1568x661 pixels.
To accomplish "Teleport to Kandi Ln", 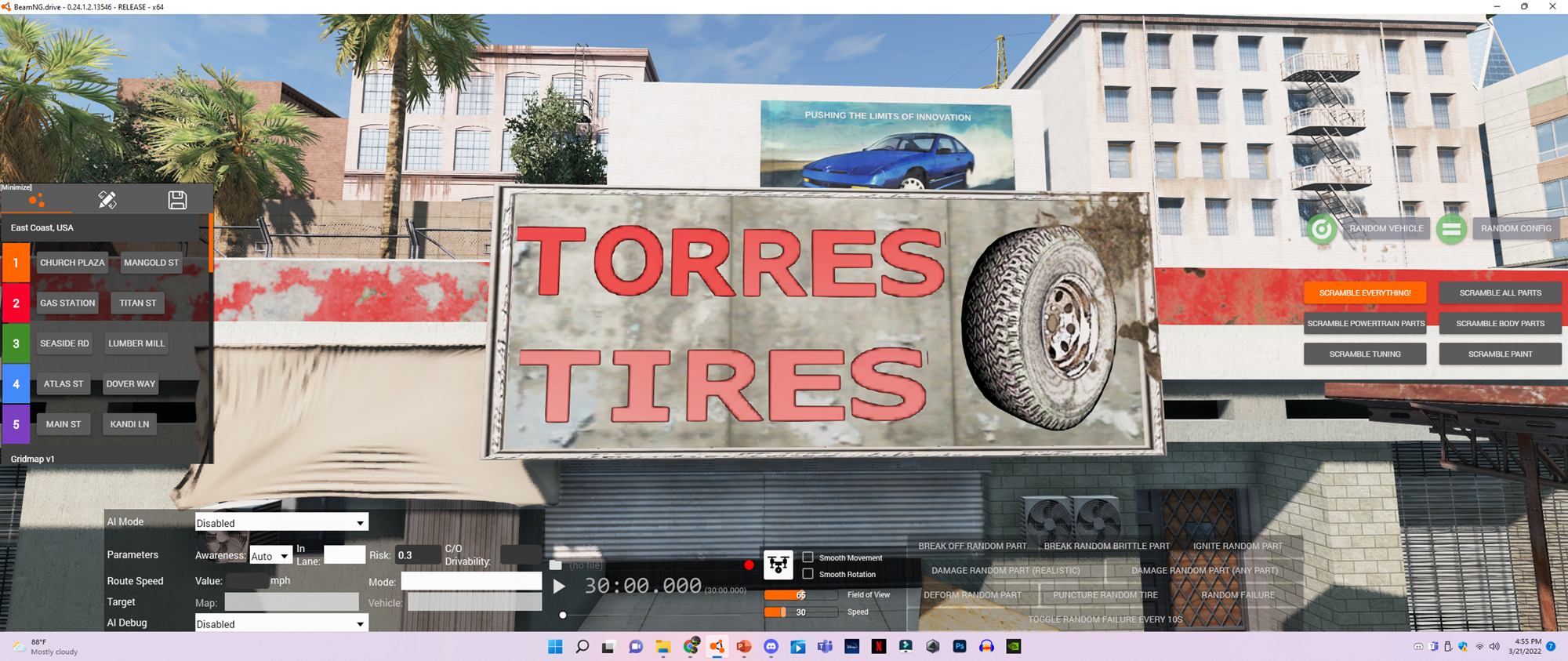I will point(129,424).
